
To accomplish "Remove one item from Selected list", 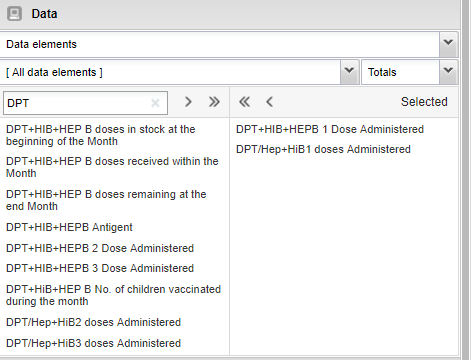I will pos(270,102).
